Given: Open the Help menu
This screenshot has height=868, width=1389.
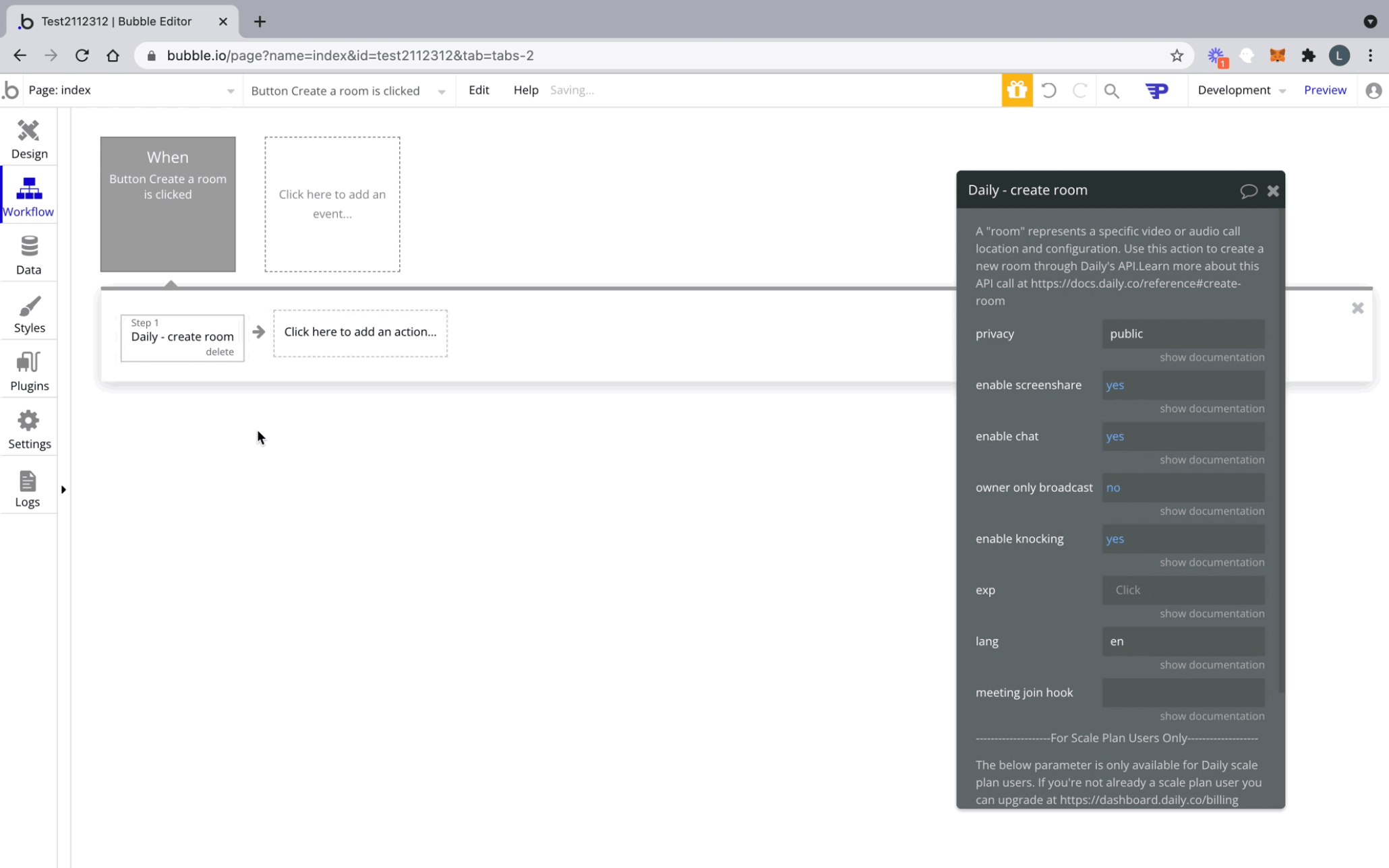Looking at the screenshot, I should click(x=525, y=90).
